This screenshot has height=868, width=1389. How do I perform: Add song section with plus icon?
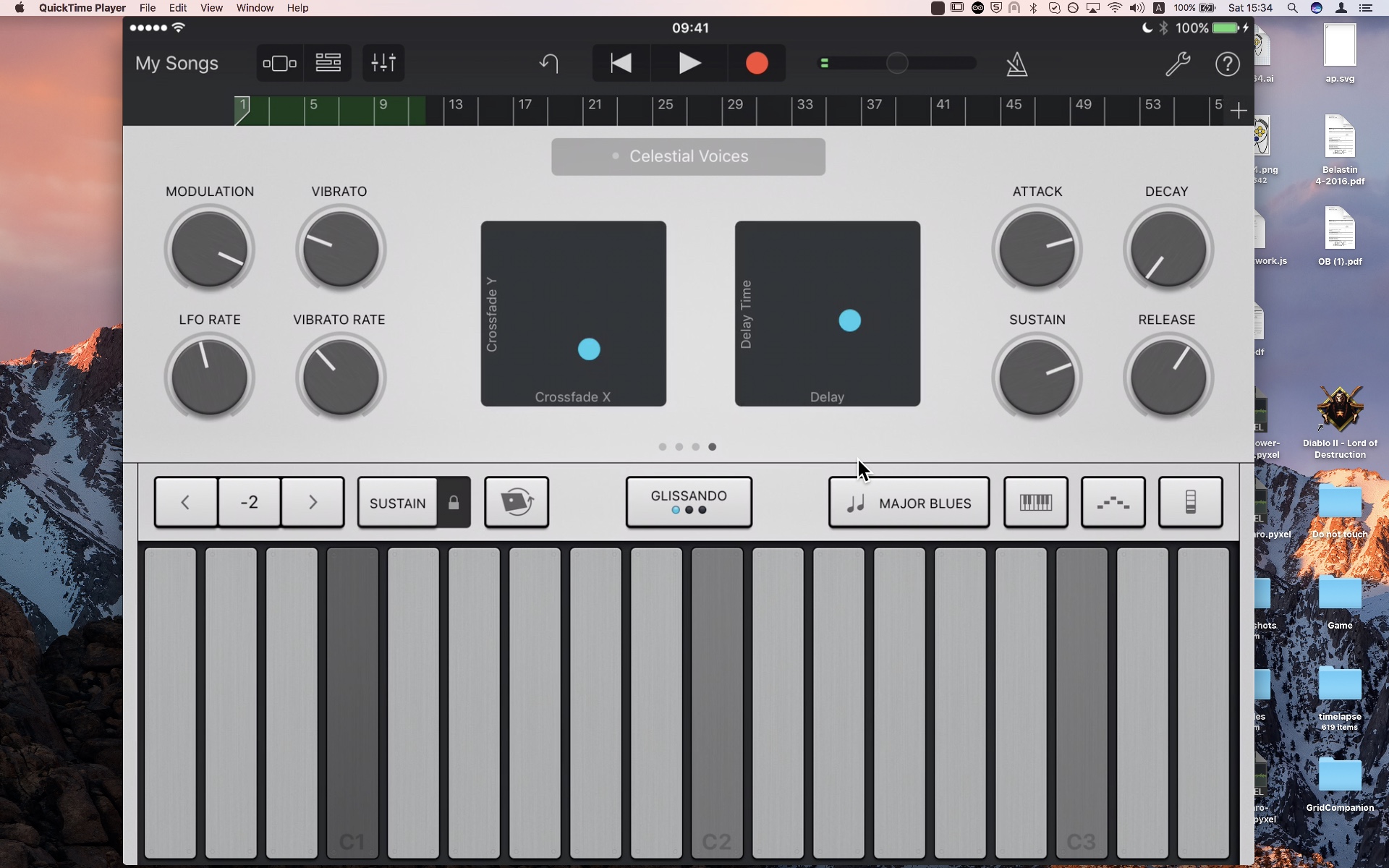(x=1239, y=111)
